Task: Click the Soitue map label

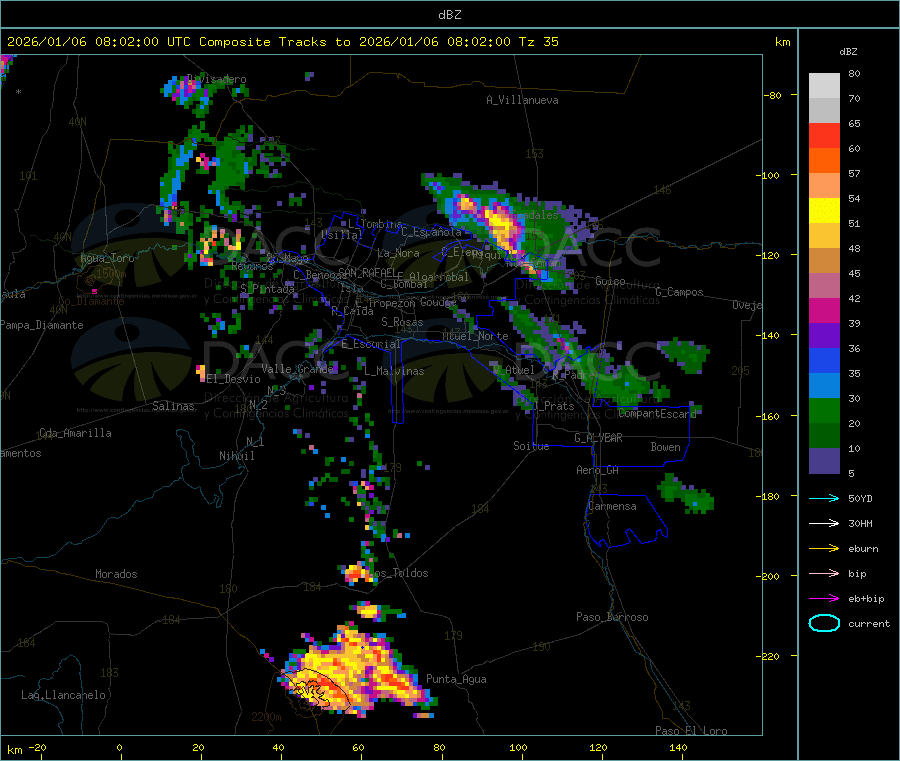Action: coord(531,445)
